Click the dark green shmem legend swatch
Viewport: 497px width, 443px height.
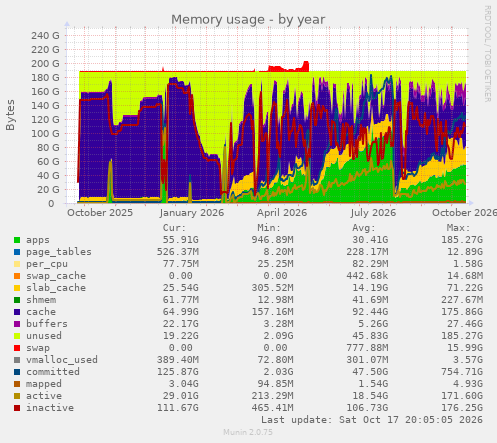pyautogui.click(x=17, y=300)
